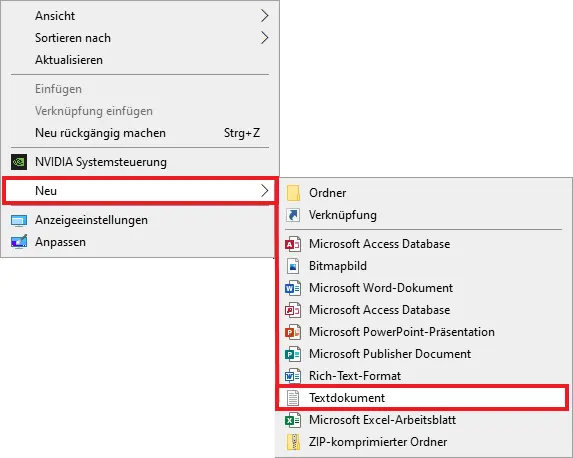573x458 pixels.
Task: Open NVIDIA Systemsteuerung via its green icon
Action: coord(19,162)
